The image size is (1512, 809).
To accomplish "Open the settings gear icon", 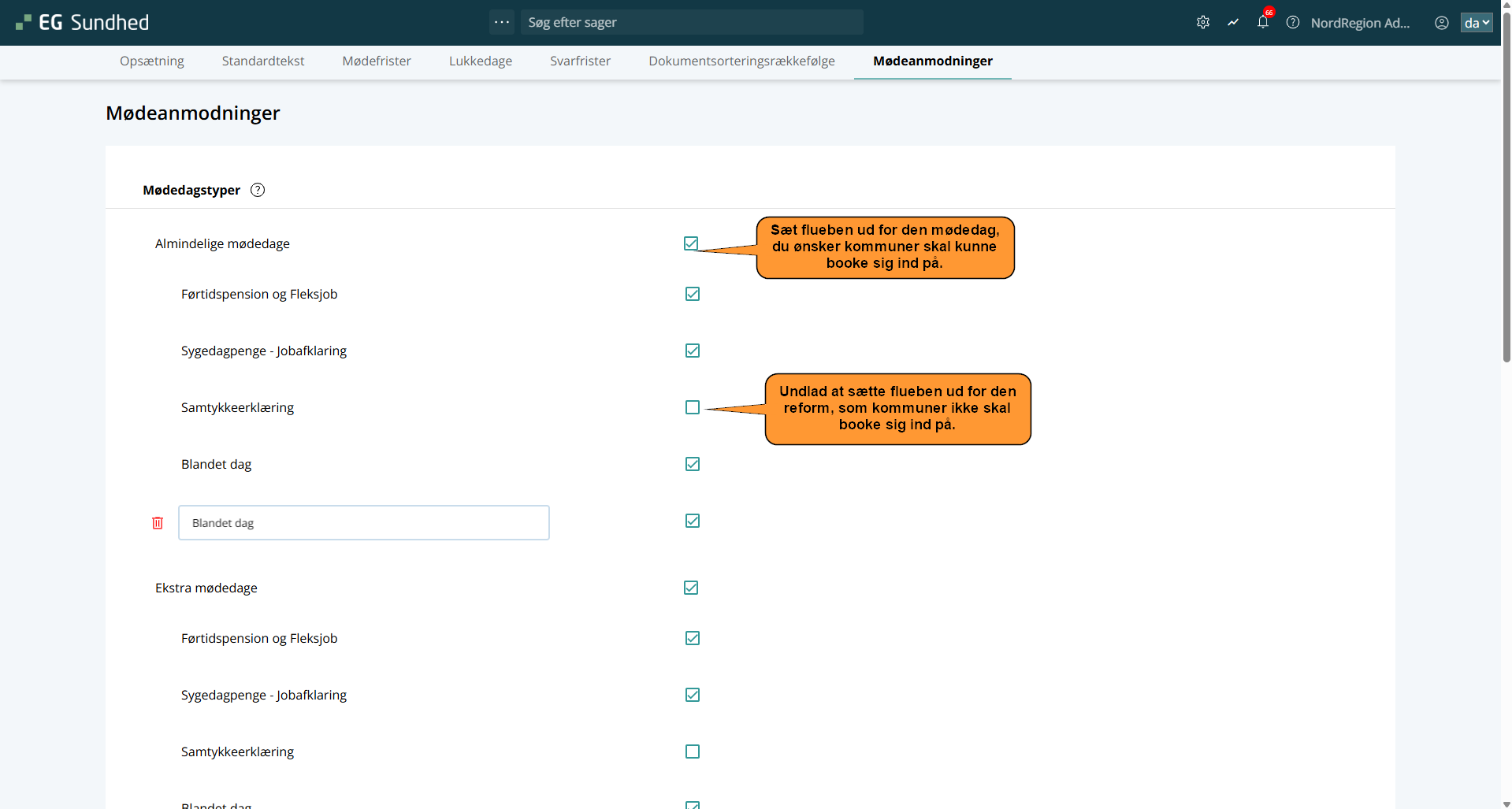I will 1202,23.
